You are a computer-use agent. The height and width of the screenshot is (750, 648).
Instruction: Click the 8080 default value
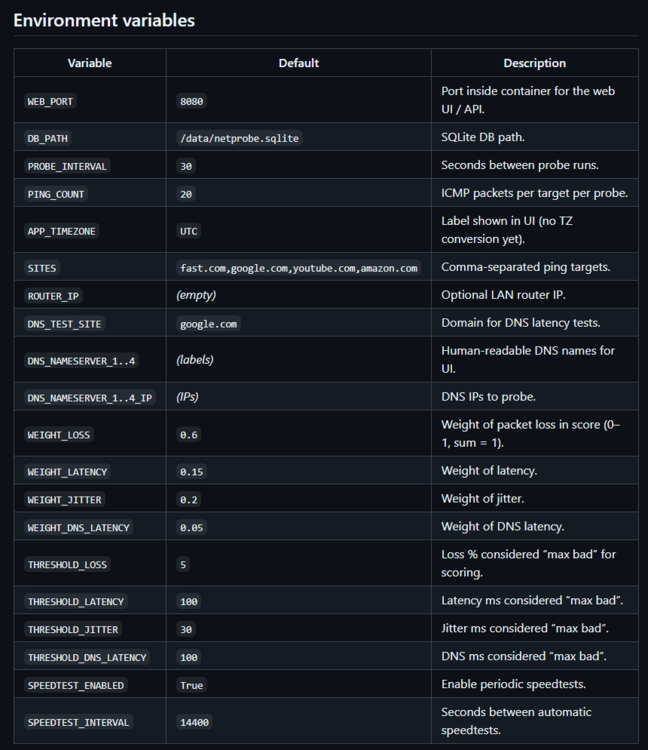point(191,101)
